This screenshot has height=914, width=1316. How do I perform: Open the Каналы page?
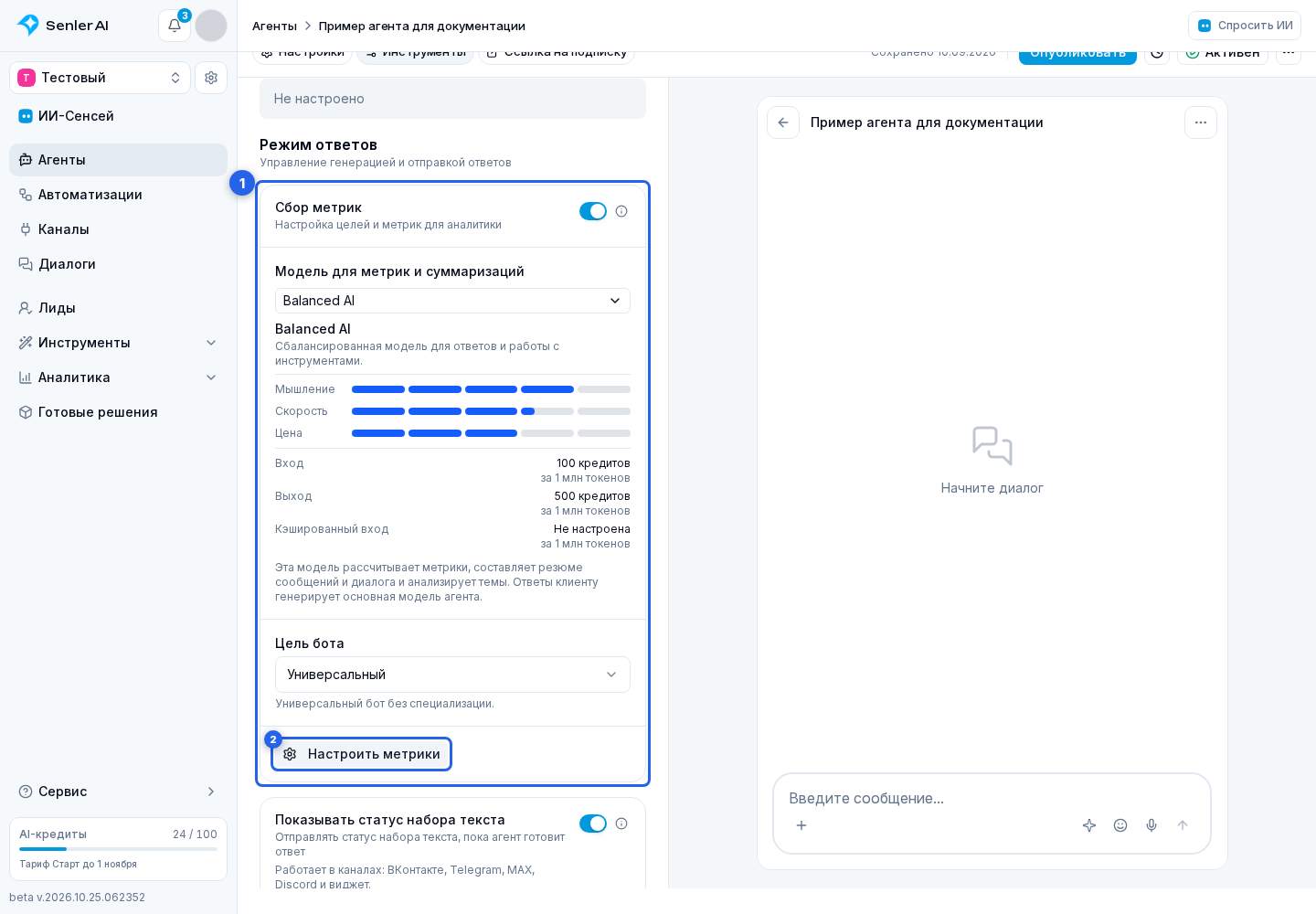[118, 229]
